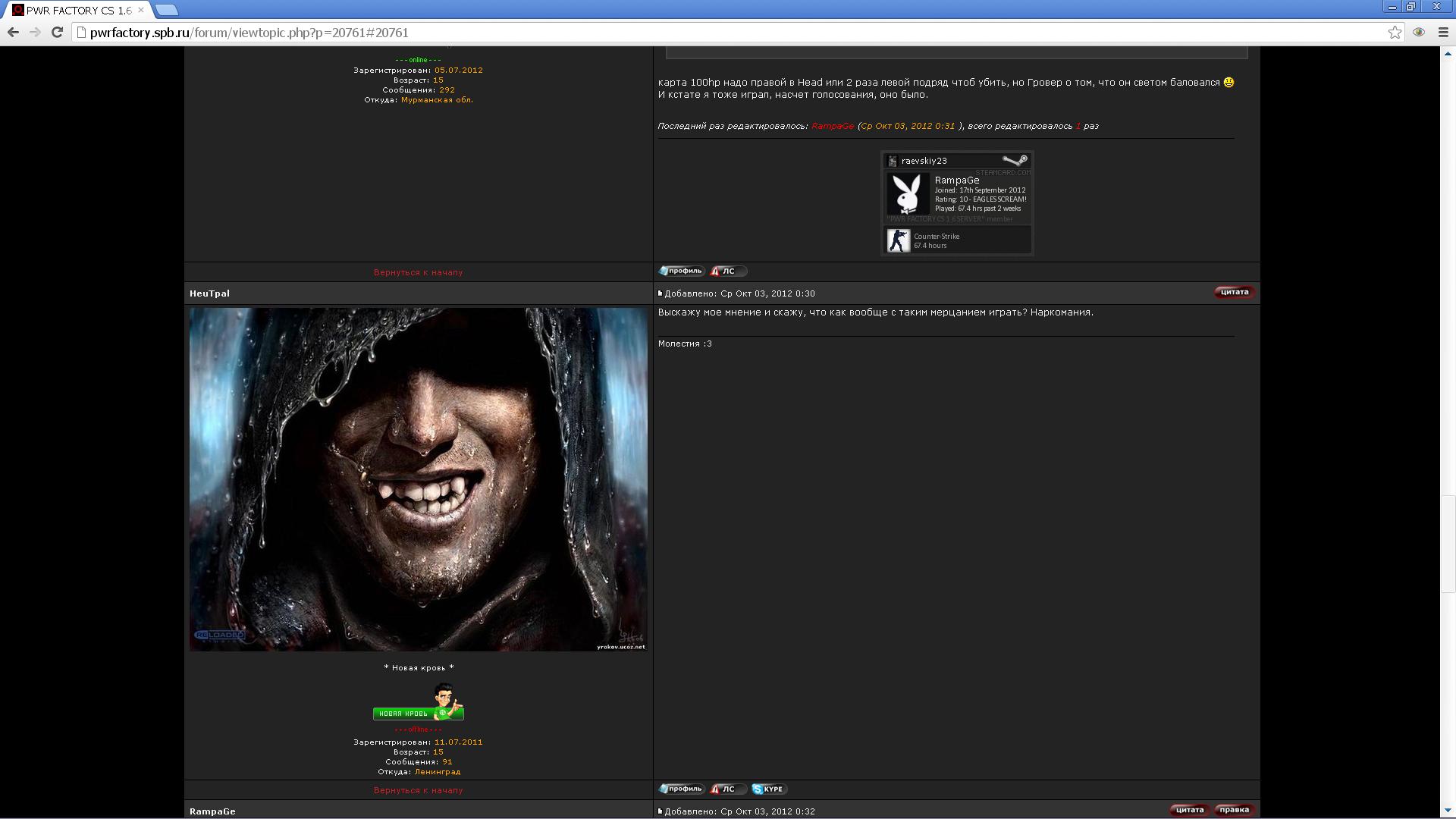Edit RampaGe's post with правка button
The image size is (1456, 819).
(x=1234, y=810)
